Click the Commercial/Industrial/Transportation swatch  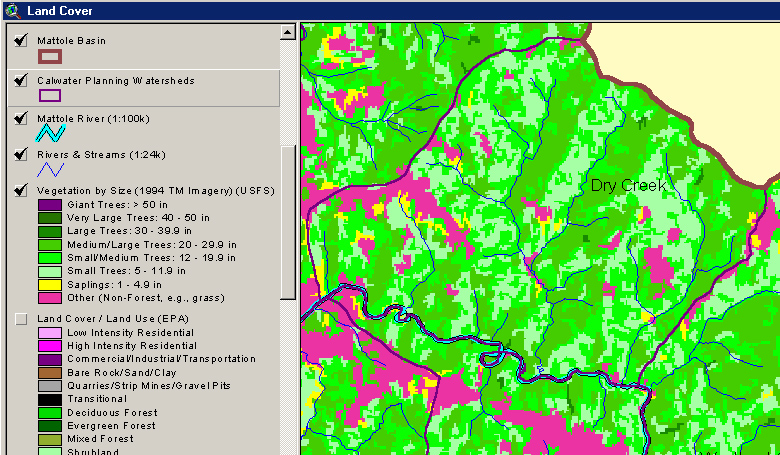click(x=50, y=359)
